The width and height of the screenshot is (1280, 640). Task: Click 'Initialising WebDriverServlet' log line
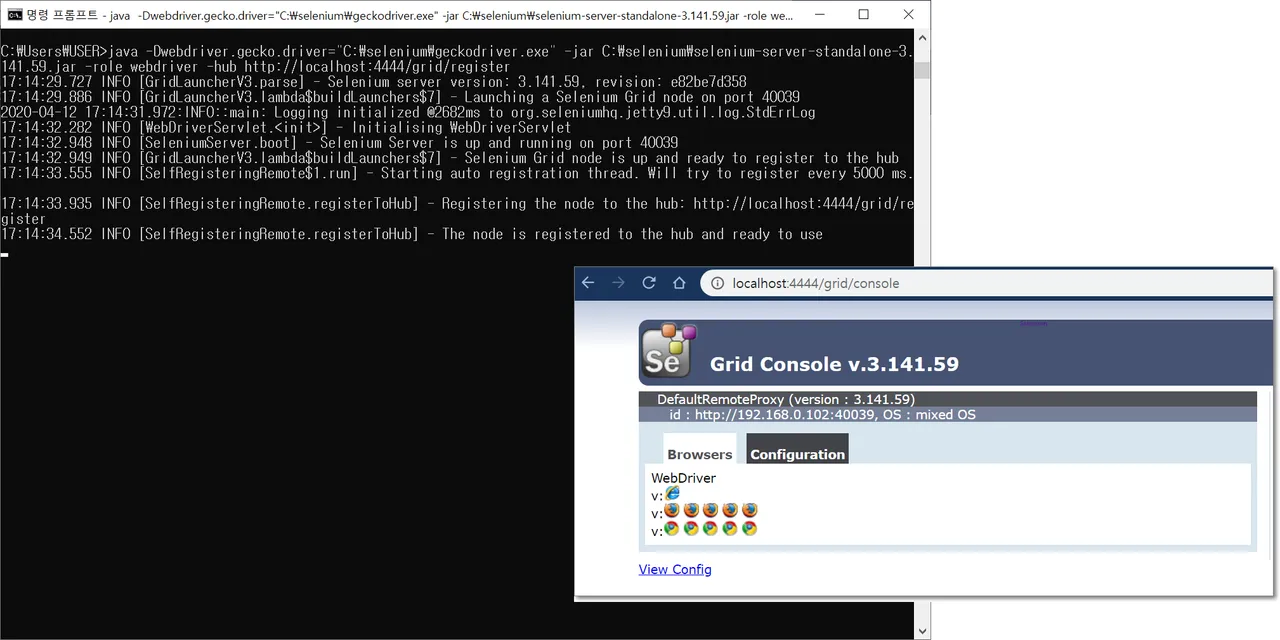[286, 128]
